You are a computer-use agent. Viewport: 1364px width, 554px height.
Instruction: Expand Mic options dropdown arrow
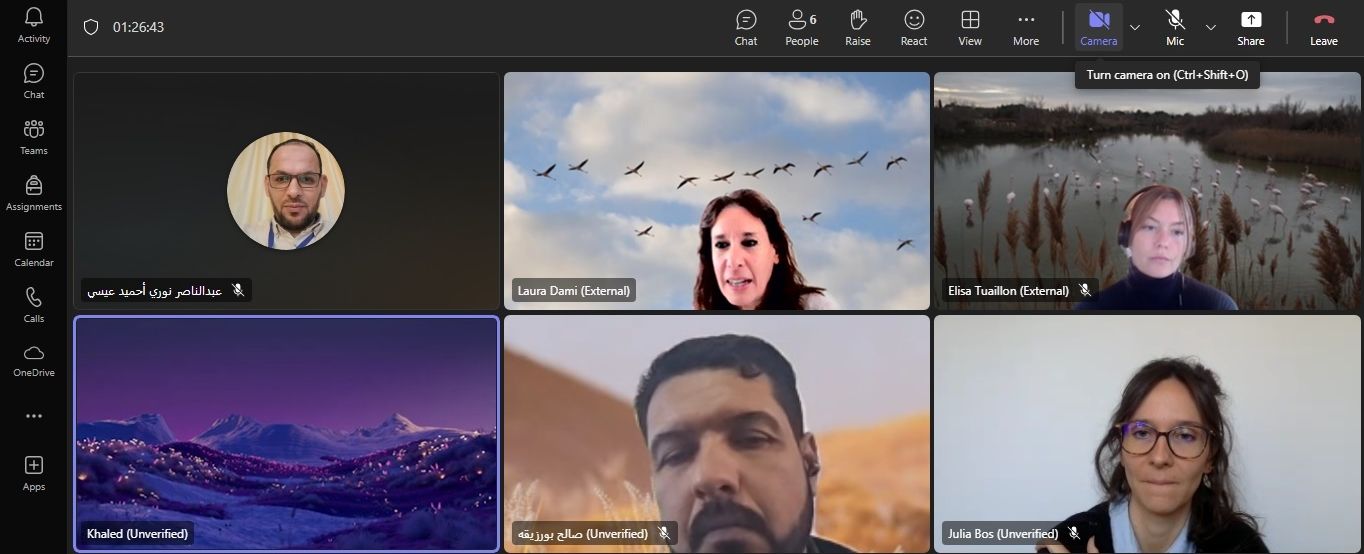pos(1211,27)
